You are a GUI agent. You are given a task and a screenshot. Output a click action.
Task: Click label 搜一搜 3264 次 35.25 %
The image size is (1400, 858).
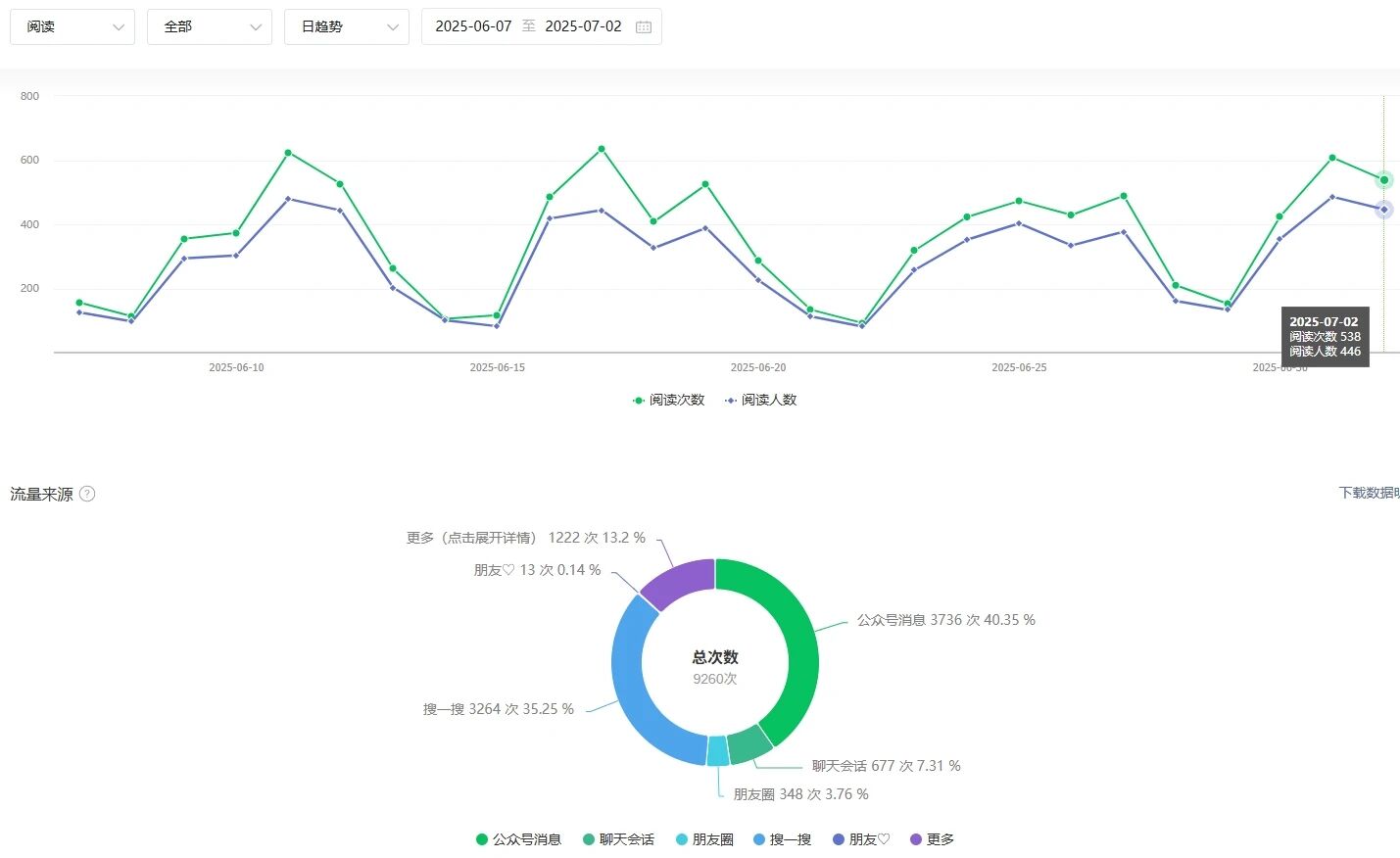point(499,709)
